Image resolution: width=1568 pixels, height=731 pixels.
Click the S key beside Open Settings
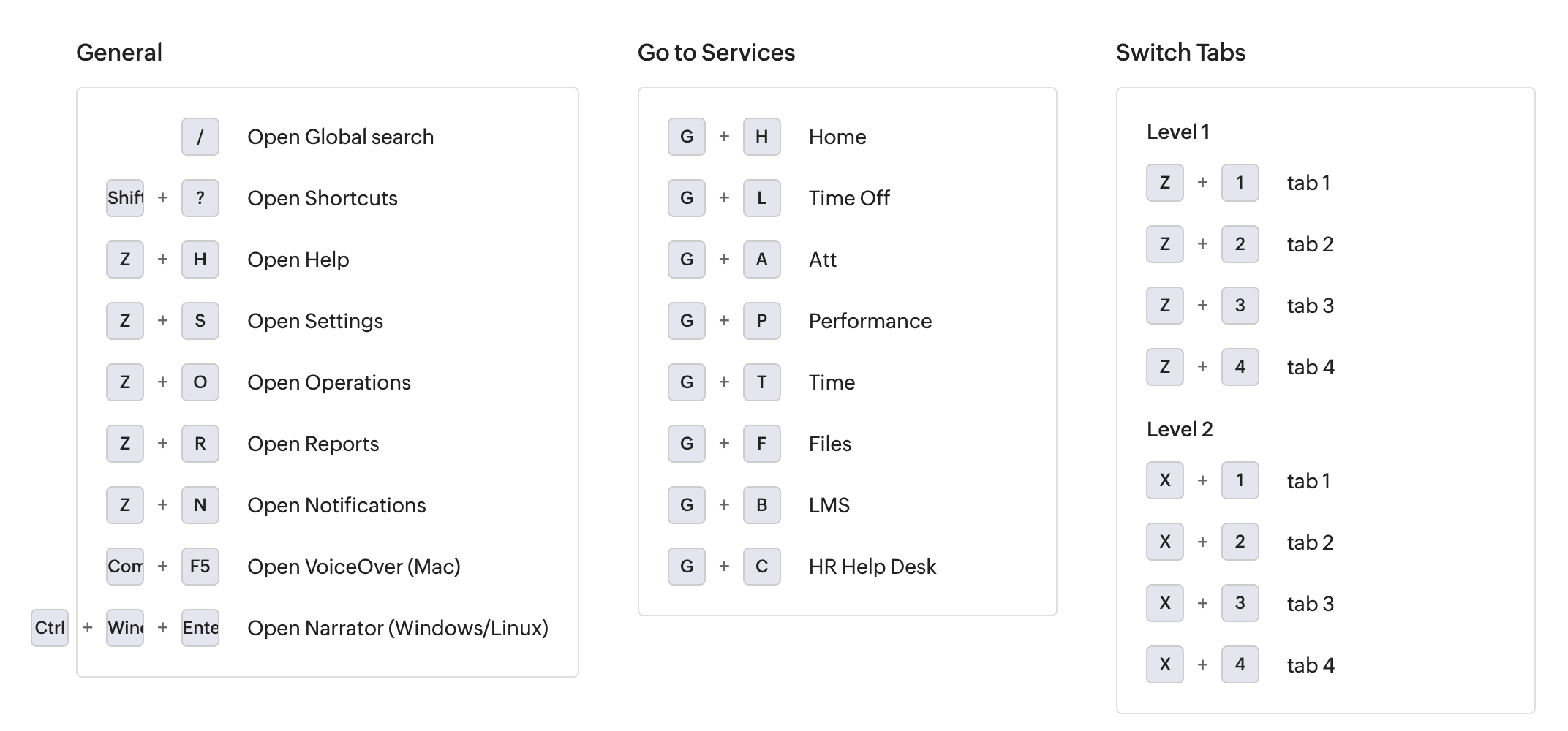tap(200, 321)
